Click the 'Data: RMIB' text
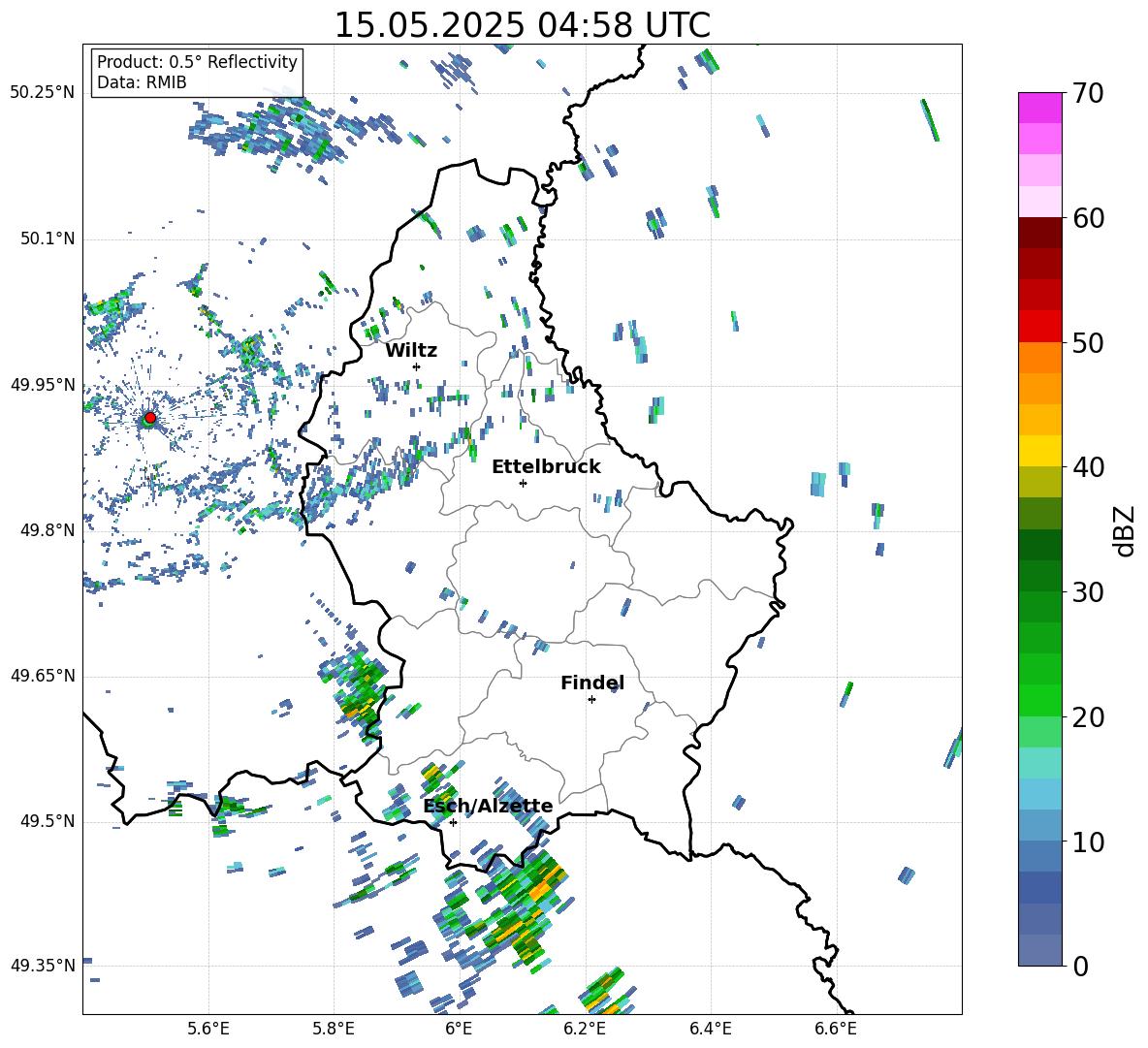Viewport: 1148px width, 1048px height. tap(142, 82)
